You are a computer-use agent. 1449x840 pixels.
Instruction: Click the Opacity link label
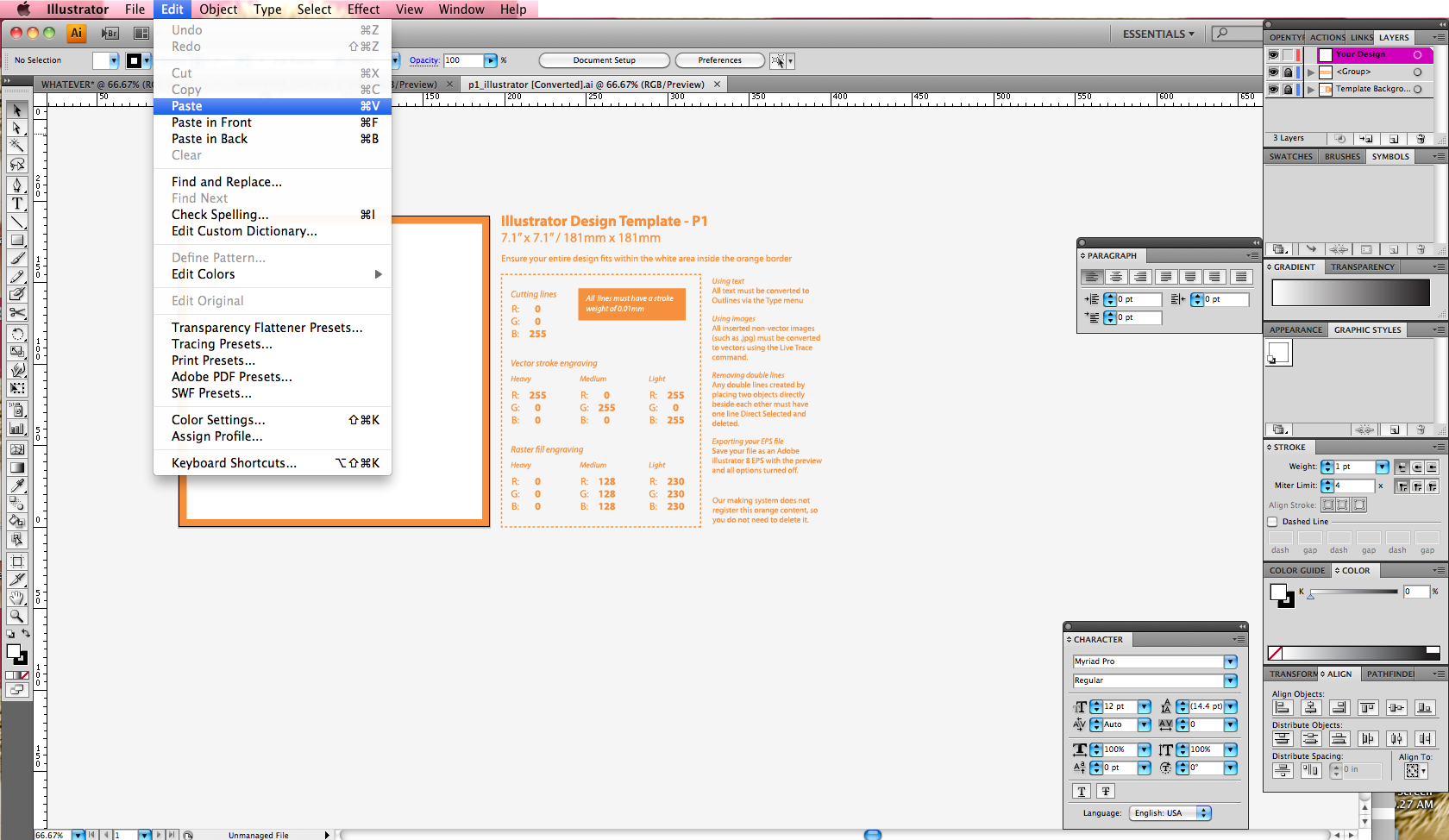pos(423,60)
